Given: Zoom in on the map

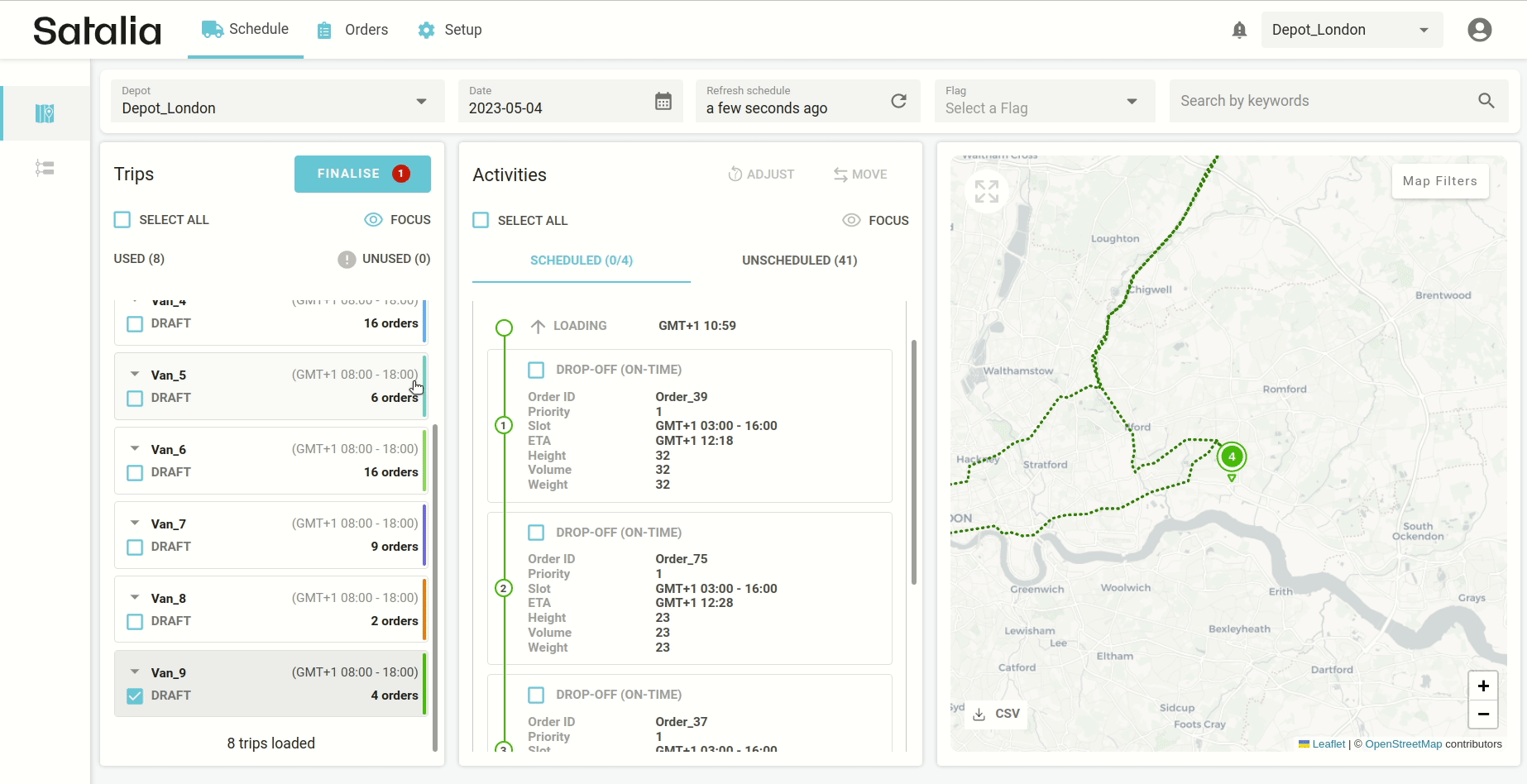Looking at the screenshot, I should click(1482, 686).
